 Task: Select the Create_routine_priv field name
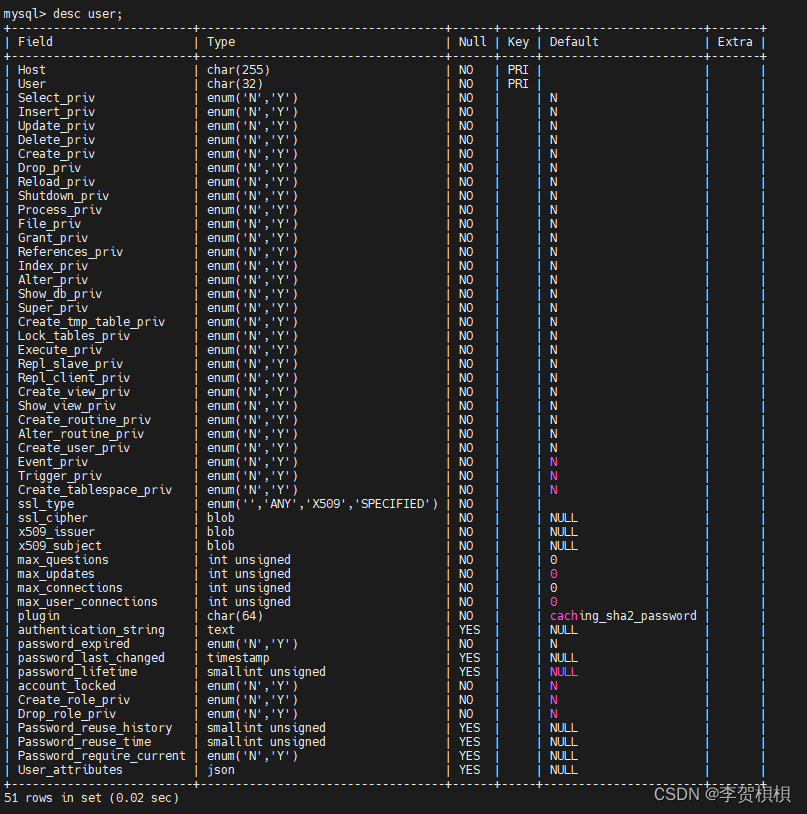[85, 420]
